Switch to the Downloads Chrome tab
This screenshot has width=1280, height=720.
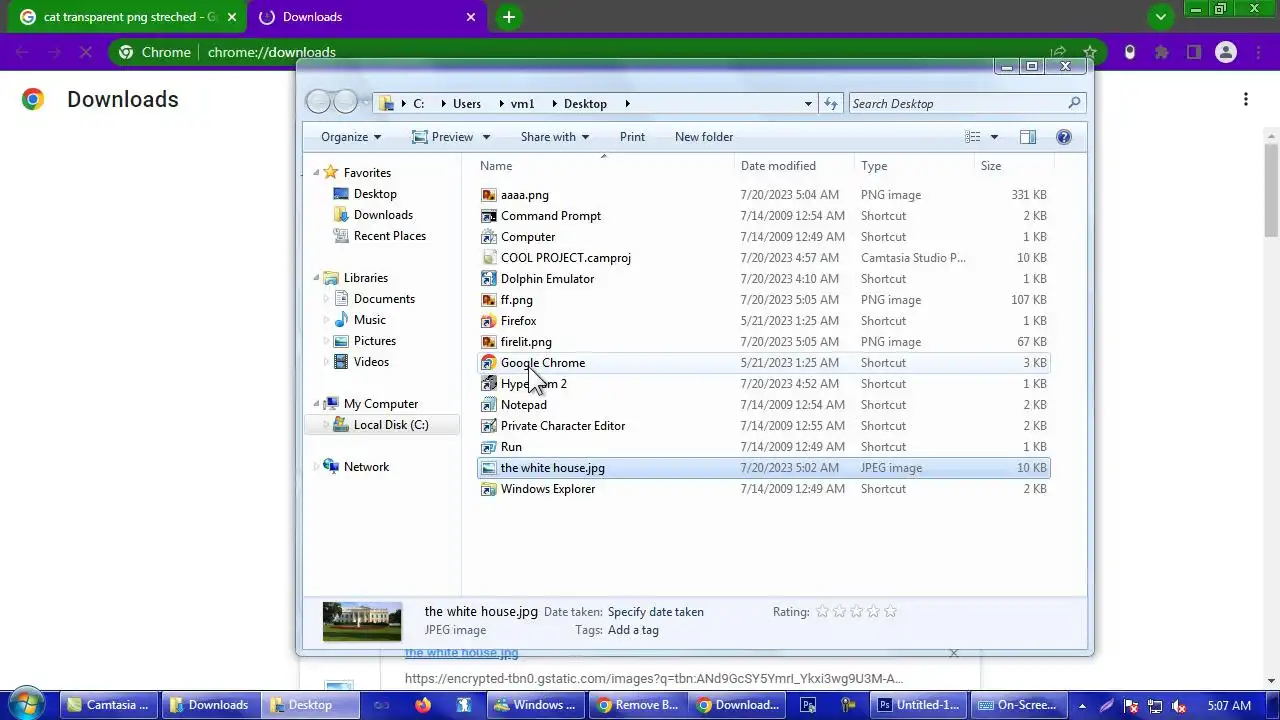365,17
